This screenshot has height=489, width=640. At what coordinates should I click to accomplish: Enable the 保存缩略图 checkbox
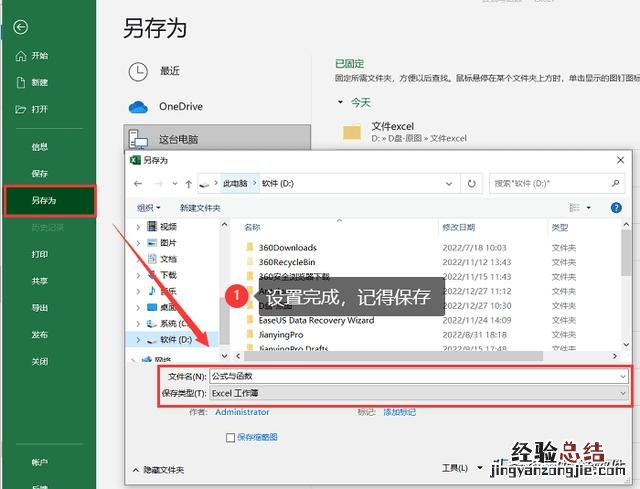point(231,437)
